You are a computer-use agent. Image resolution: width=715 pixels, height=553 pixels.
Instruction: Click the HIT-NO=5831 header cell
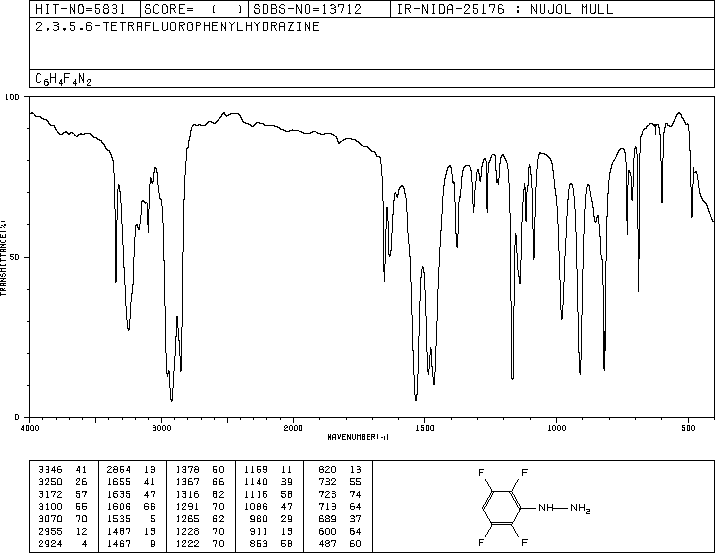(85, 9)
